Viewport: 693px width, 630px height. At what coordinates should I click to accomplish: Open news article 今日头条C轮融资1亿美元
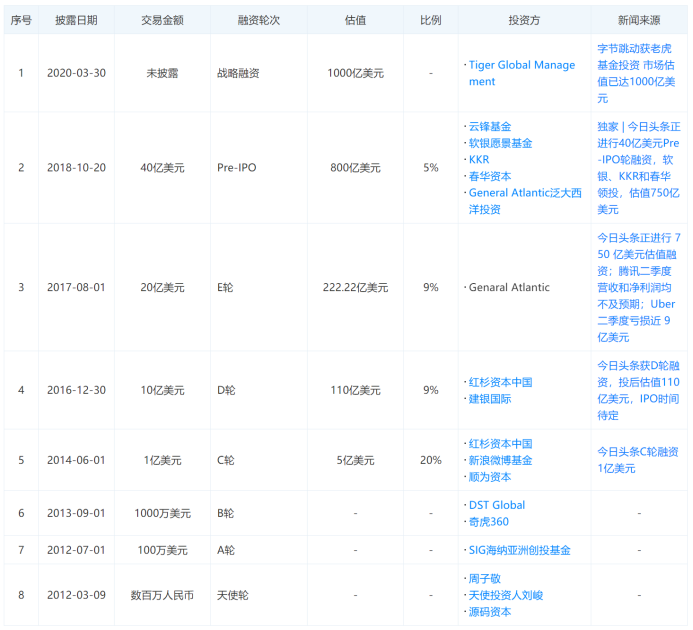coord(638,460)
